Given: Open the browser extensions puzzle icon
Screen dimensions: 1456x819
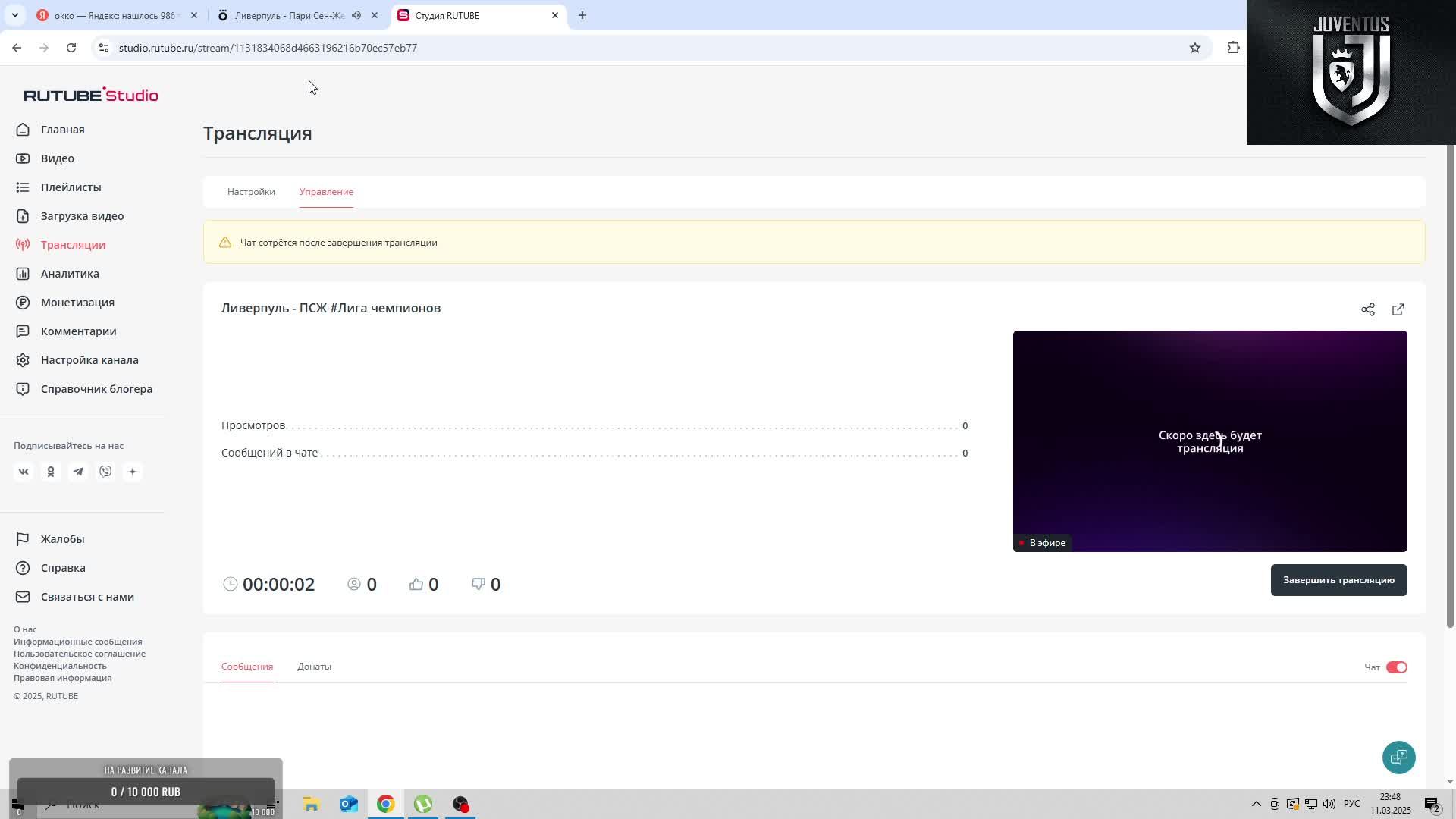Looking at the screenshot, I should pyautogui.click(x=1233, y=48).
